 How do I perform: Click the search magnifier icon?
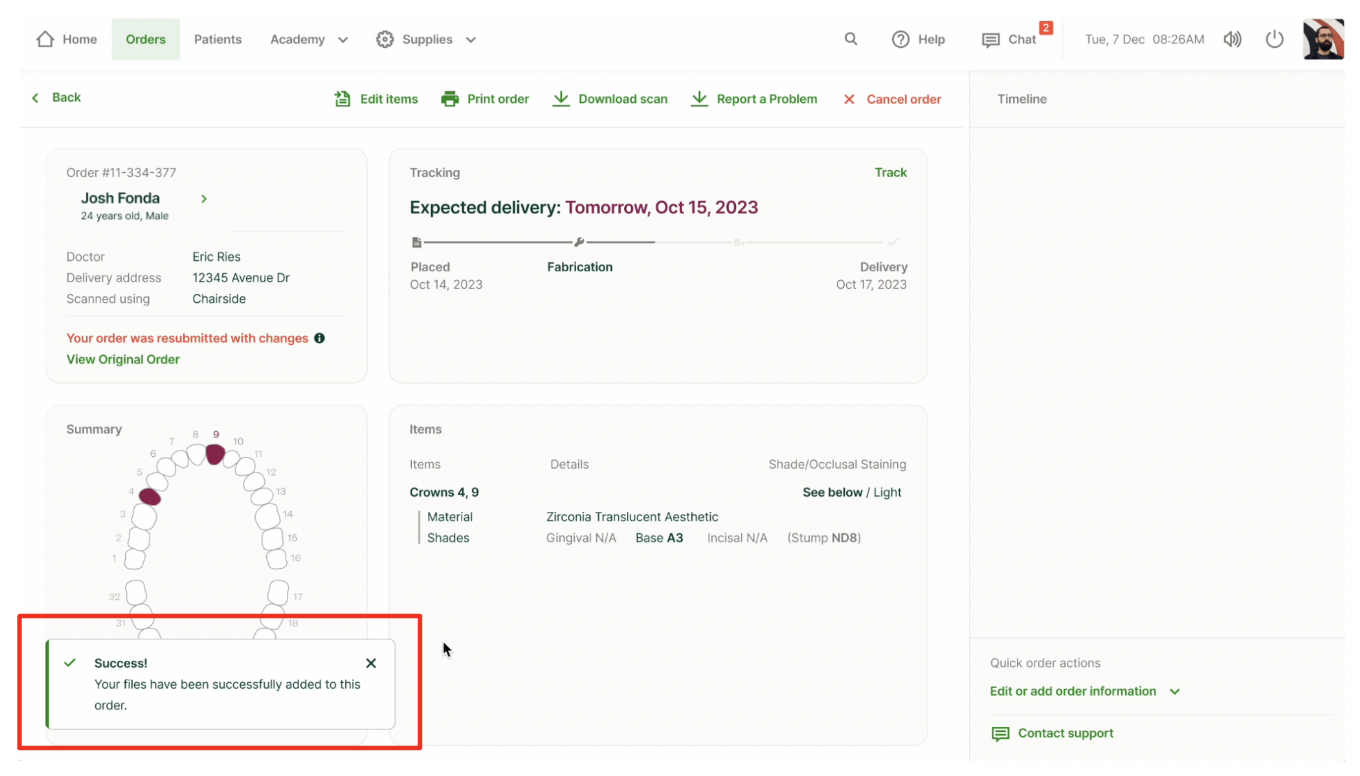pos(851,39)
